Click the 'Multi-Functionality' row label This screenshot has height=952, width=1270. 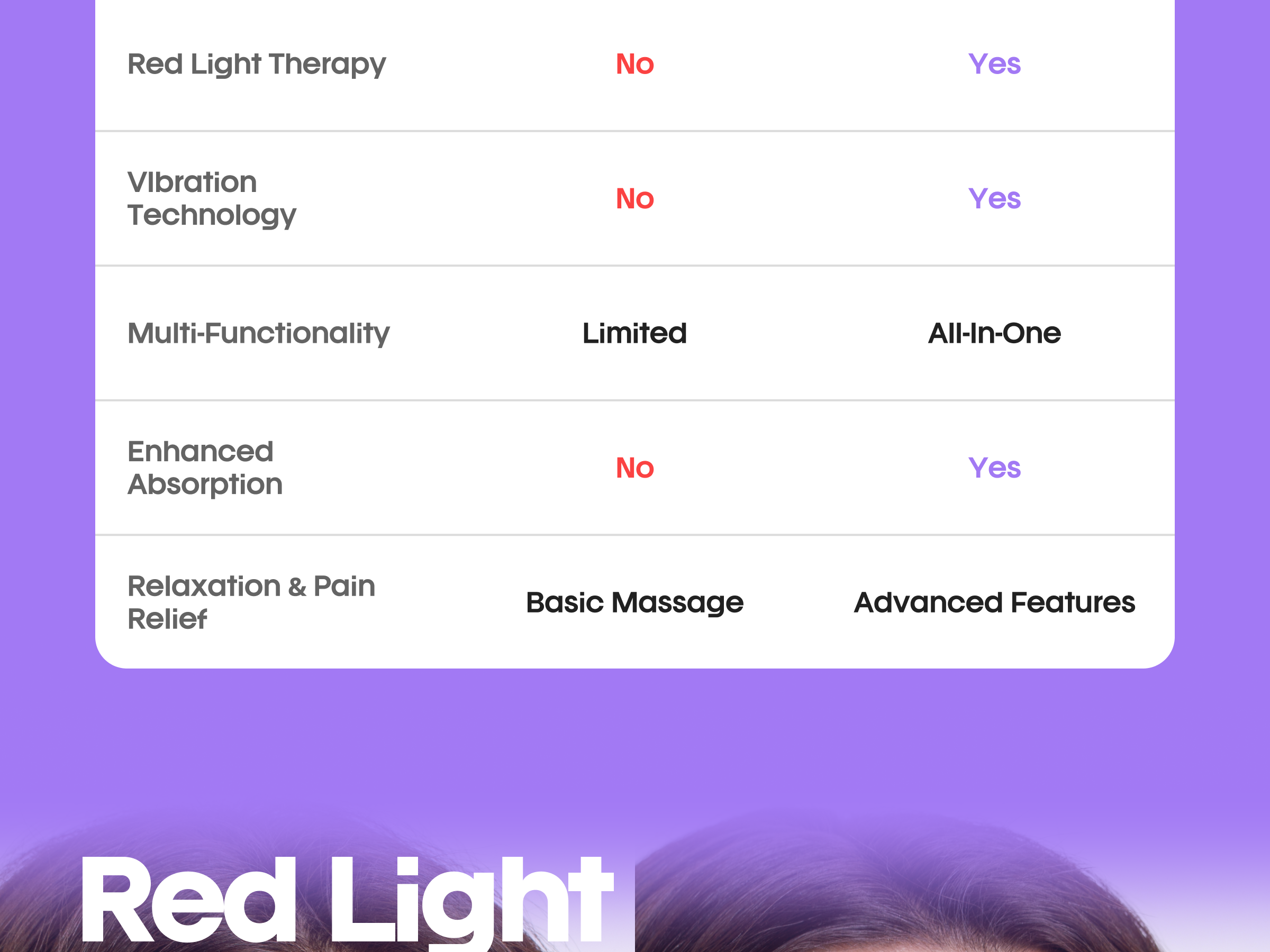pyautogui.click(x=258, y=333)
